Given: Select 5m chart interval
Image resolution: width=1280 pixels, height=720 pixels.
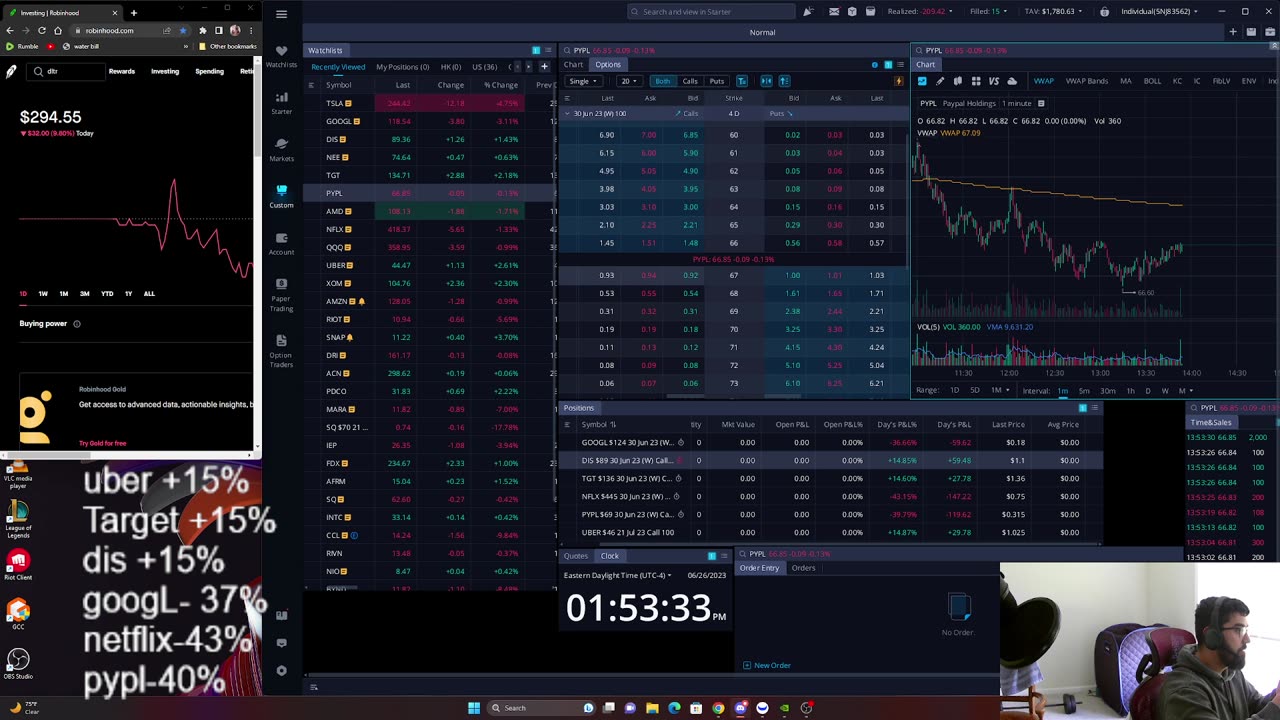Looking at the screenshot, I should 1083,391.
